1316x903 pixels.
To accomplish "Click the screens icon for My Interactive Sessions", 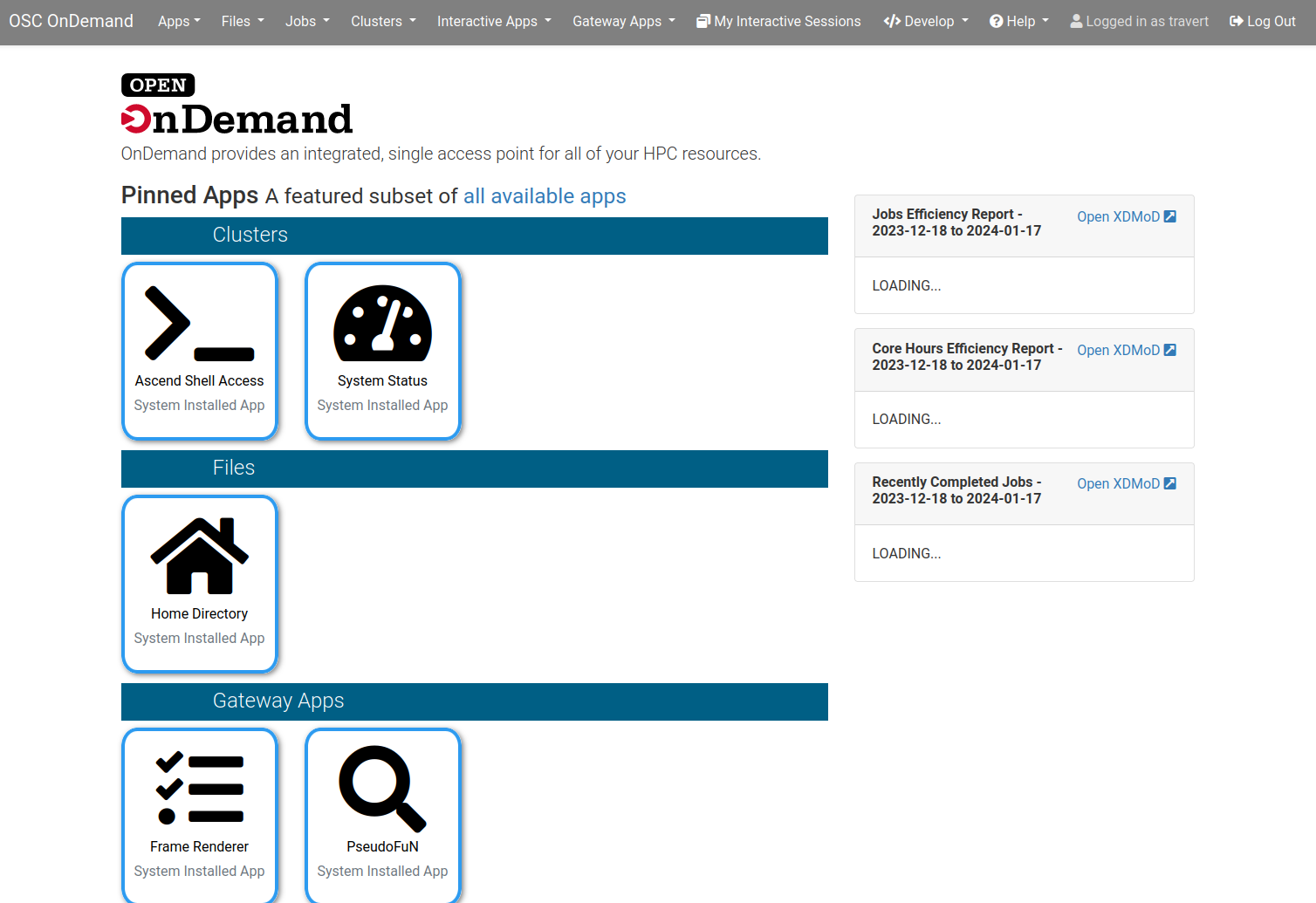I will [702, 21].
